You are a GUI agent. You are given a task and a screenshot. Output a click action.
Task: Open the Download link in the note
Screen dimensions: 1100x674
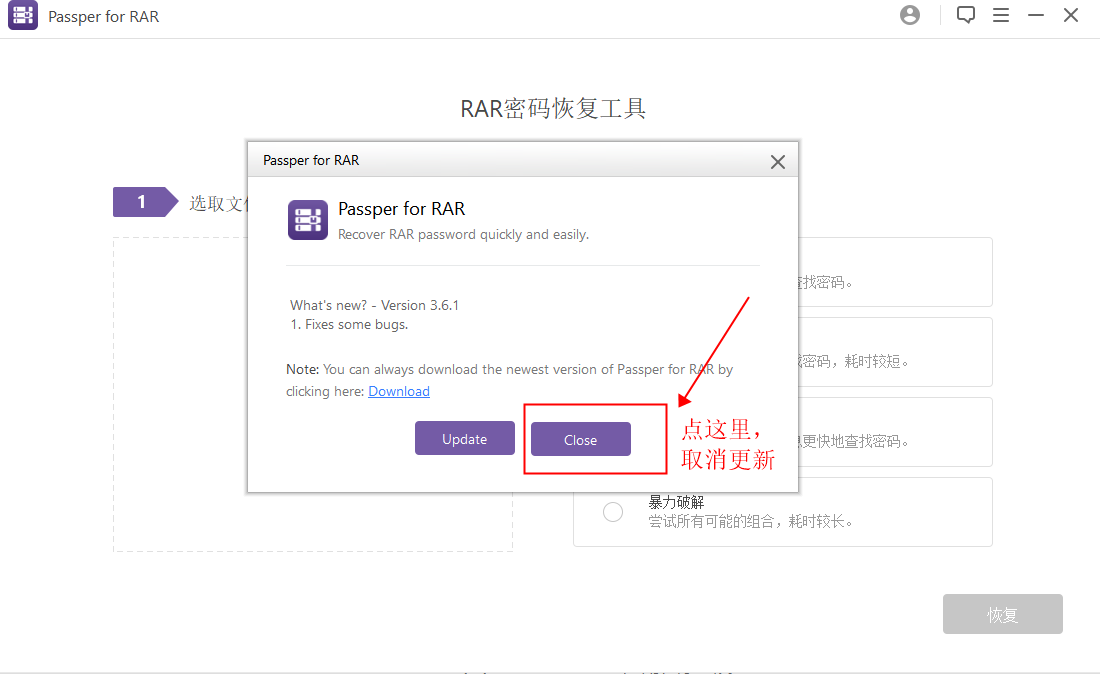(399, 391)
